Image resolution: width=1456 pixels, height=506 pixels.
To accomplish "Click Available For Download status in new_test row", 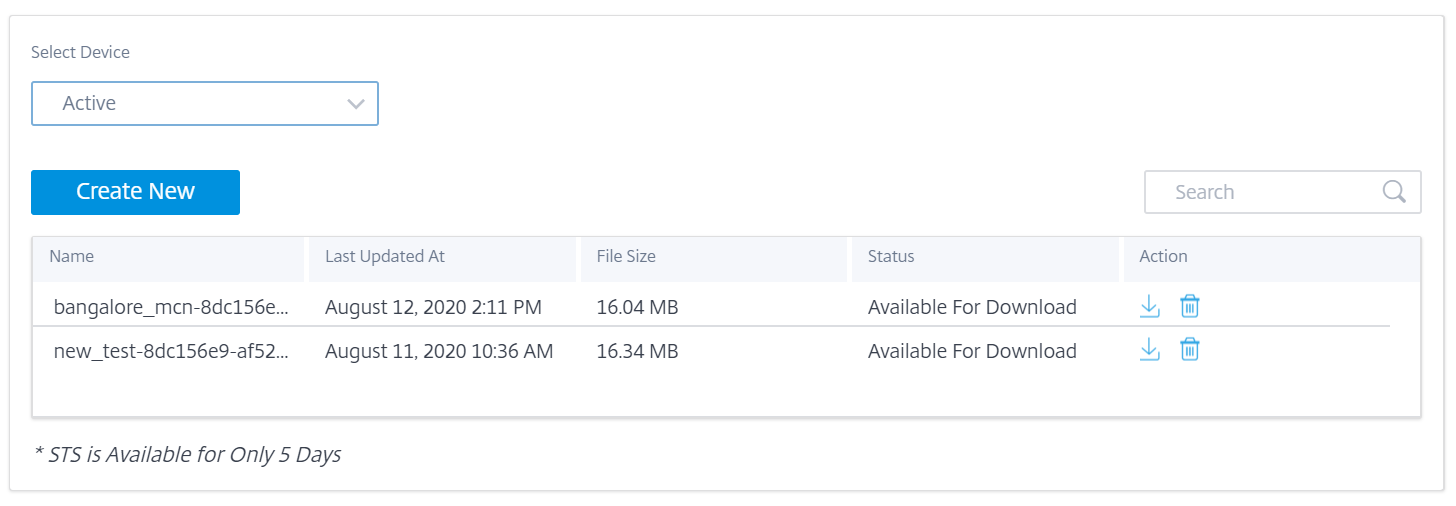I will point(972,351).
